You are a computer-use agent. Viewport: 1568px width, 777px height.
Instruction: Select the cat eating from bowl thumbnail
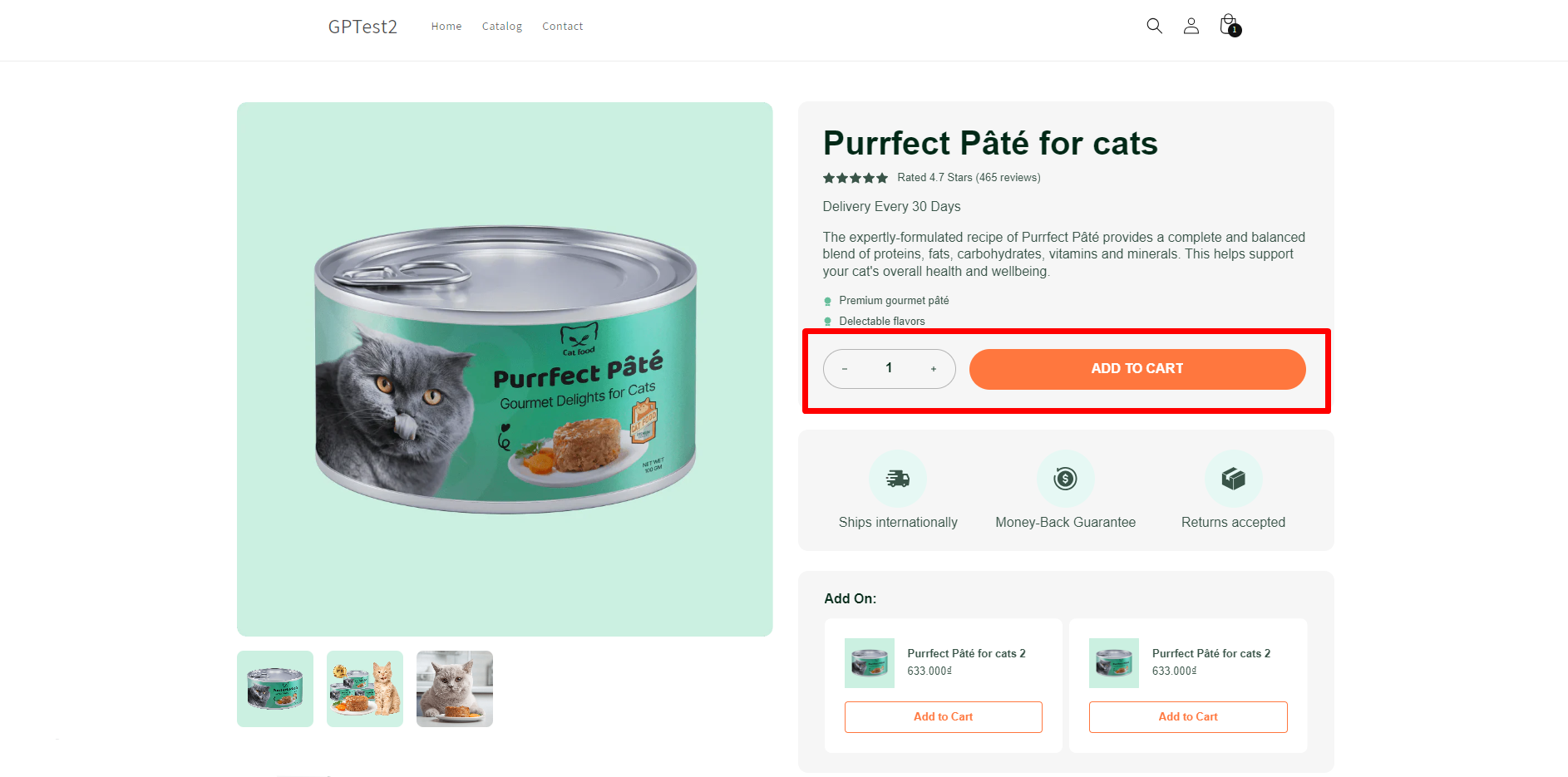[454, 689]
